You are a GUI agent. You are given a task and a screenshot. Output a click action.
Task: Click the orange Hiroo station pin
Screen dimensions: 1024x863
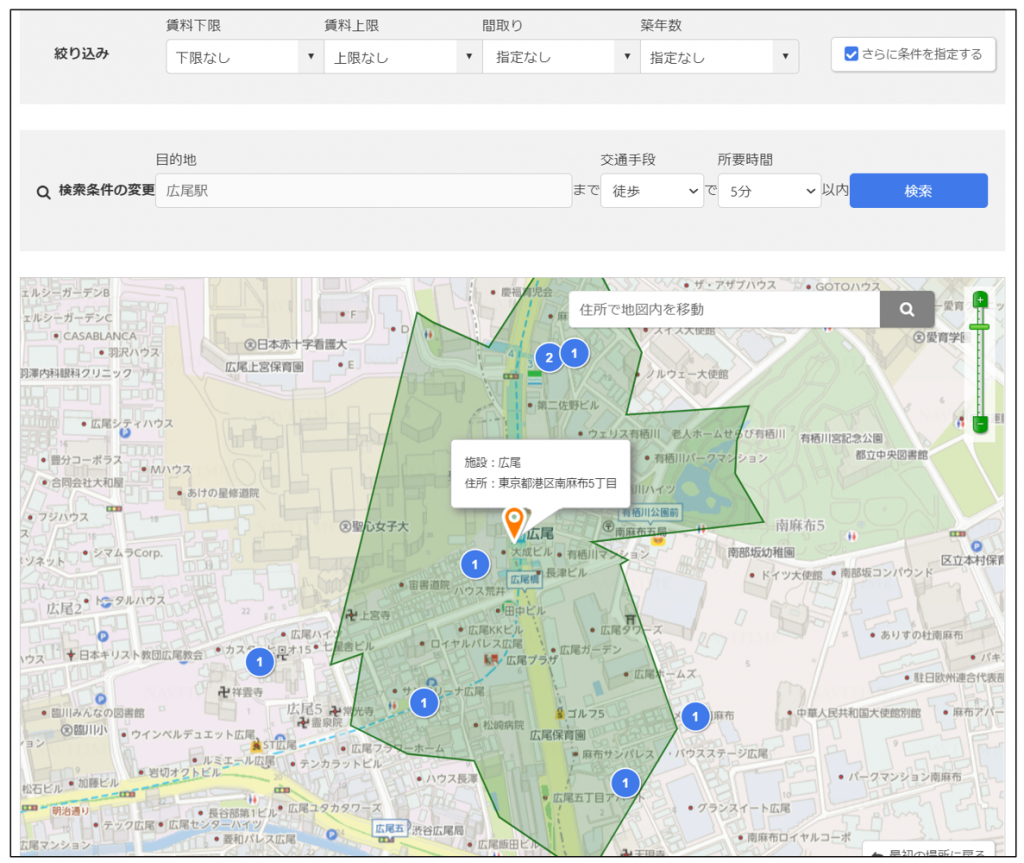514,523
